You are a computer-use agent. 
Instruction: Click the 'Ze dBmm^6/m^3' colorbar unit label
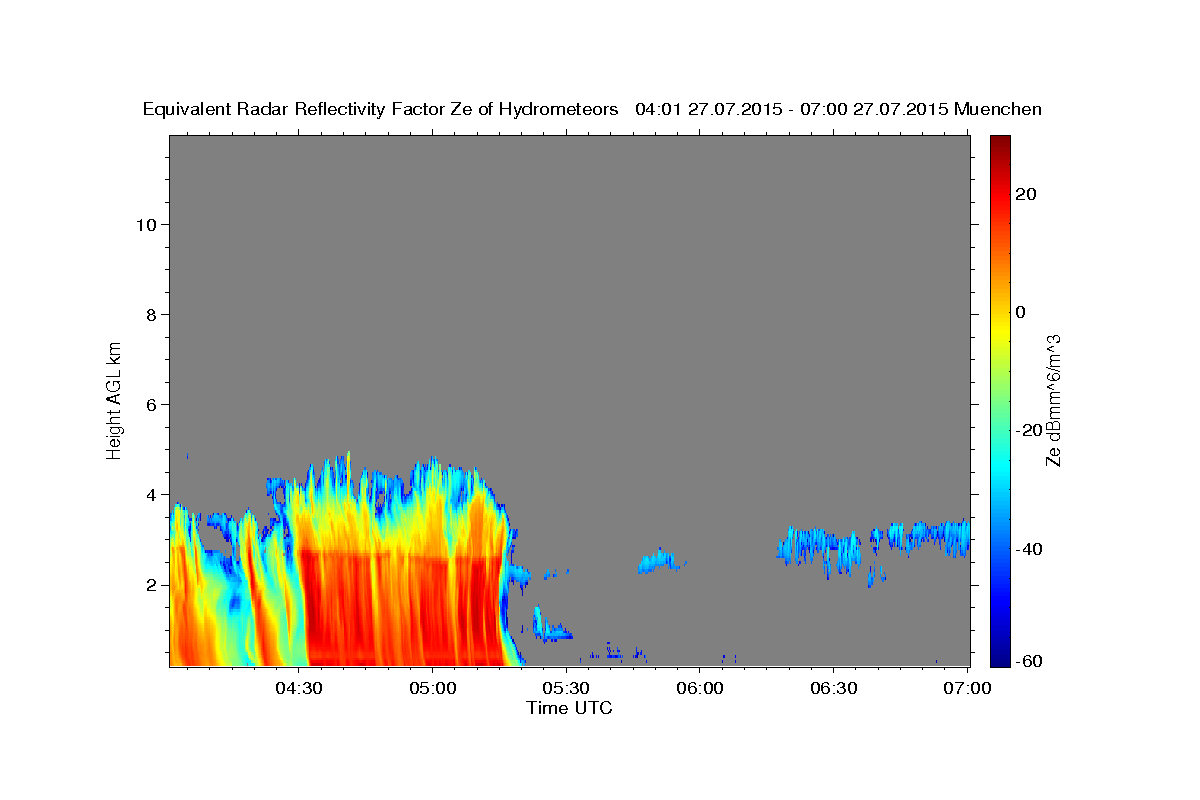[x=1053, y=399]
